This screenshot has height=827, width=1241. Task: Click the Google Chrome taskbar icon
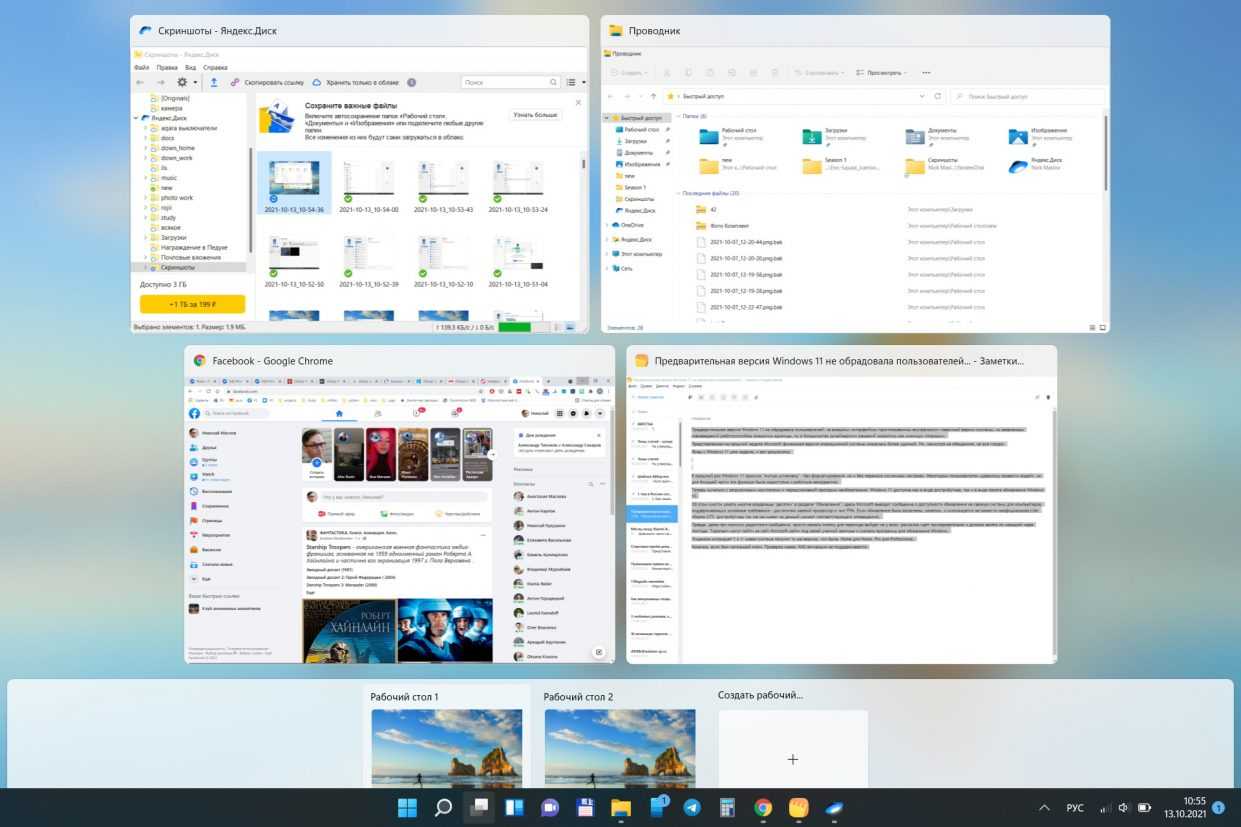click(x=763, y=808)
